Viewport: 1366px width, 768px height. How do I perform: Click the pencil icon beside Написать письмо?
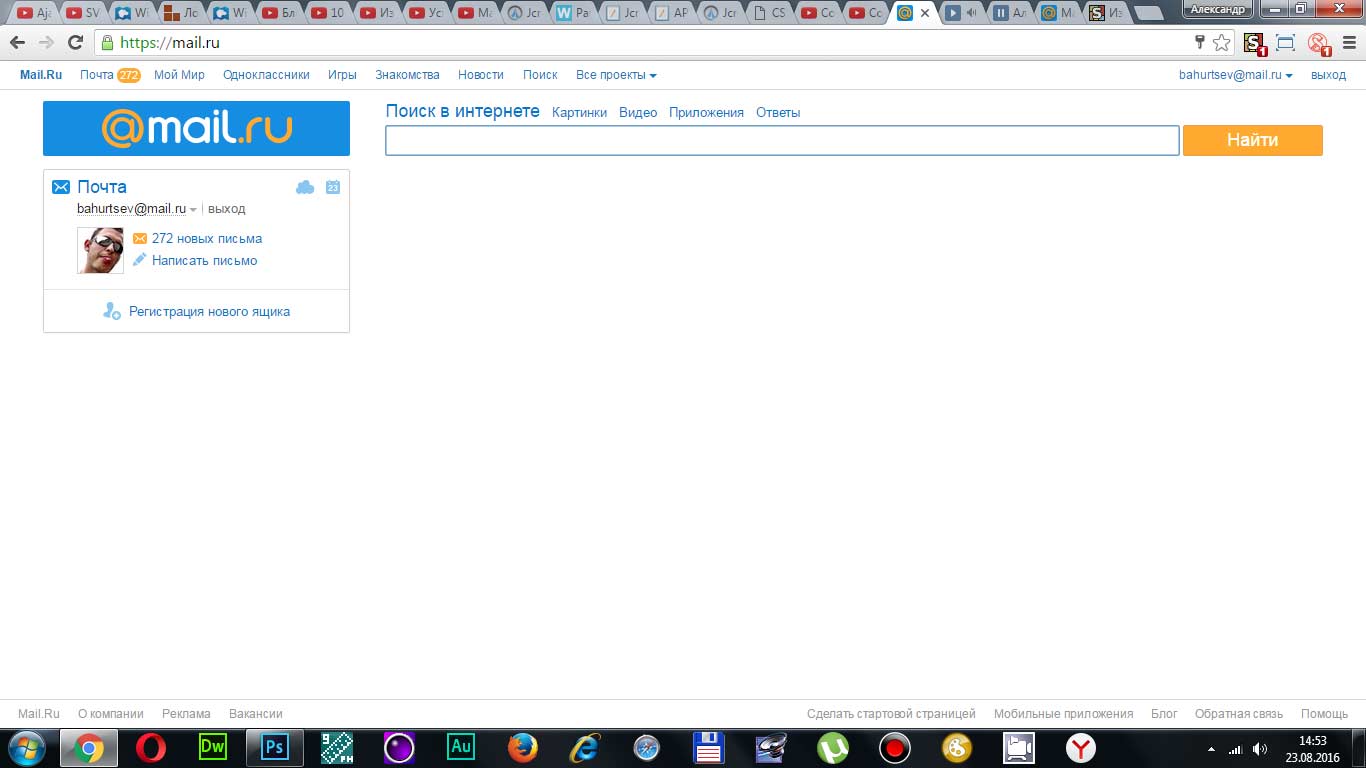[140, 260]
